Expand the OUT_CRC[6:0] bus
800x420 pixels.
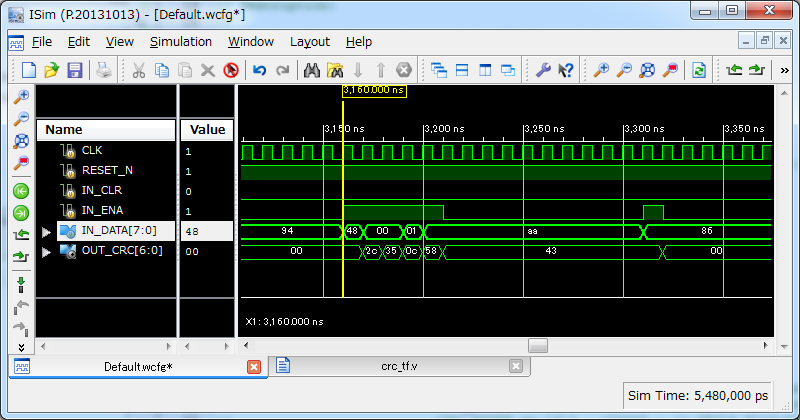[46, 252]
